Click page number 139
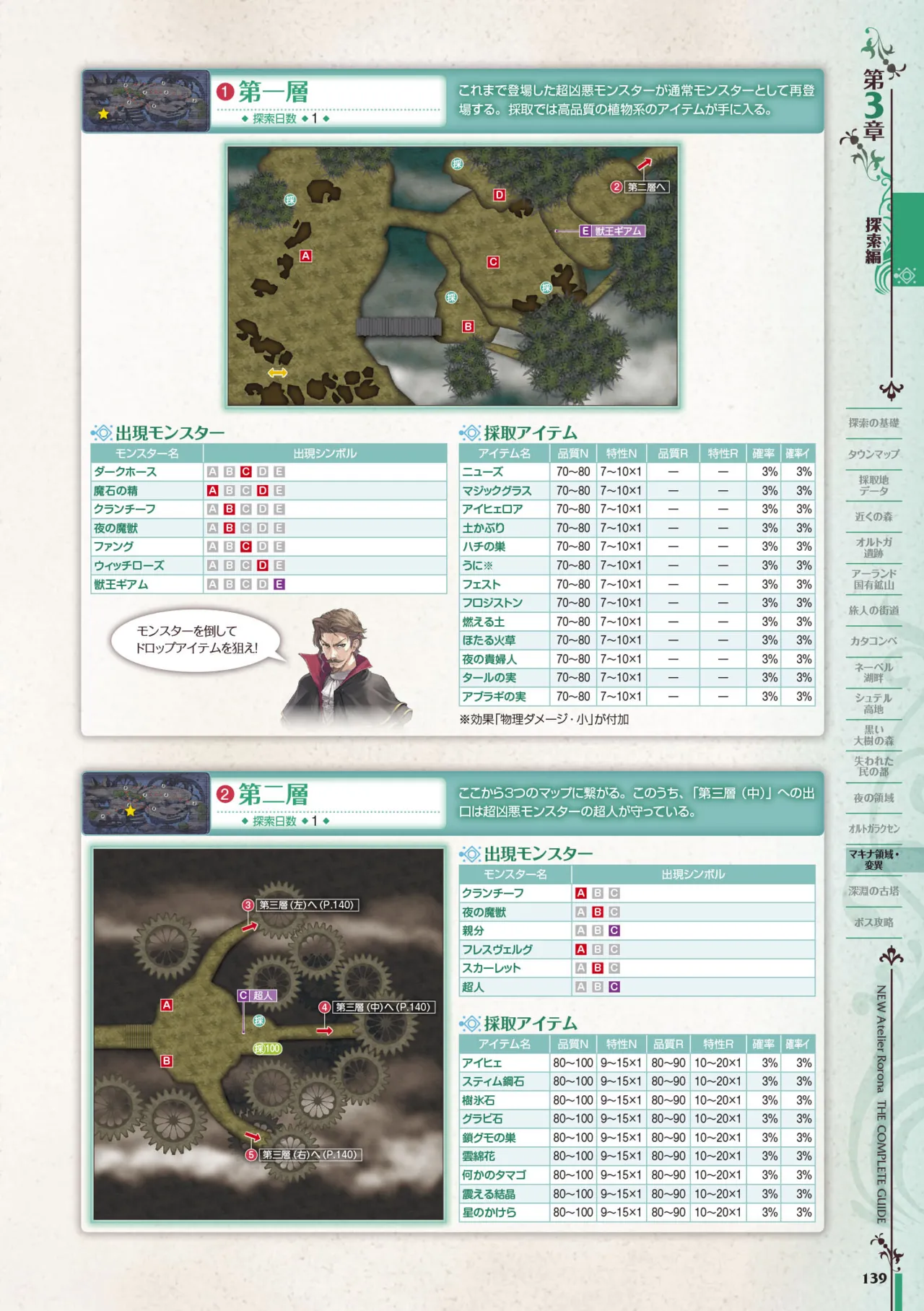This screenshot has height=1311, width=924. click(x=874, y=1278)
